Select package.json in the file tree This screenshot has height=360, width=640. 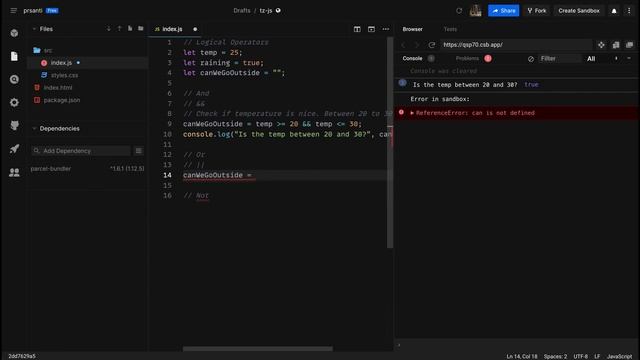click(x=62, y=100)
